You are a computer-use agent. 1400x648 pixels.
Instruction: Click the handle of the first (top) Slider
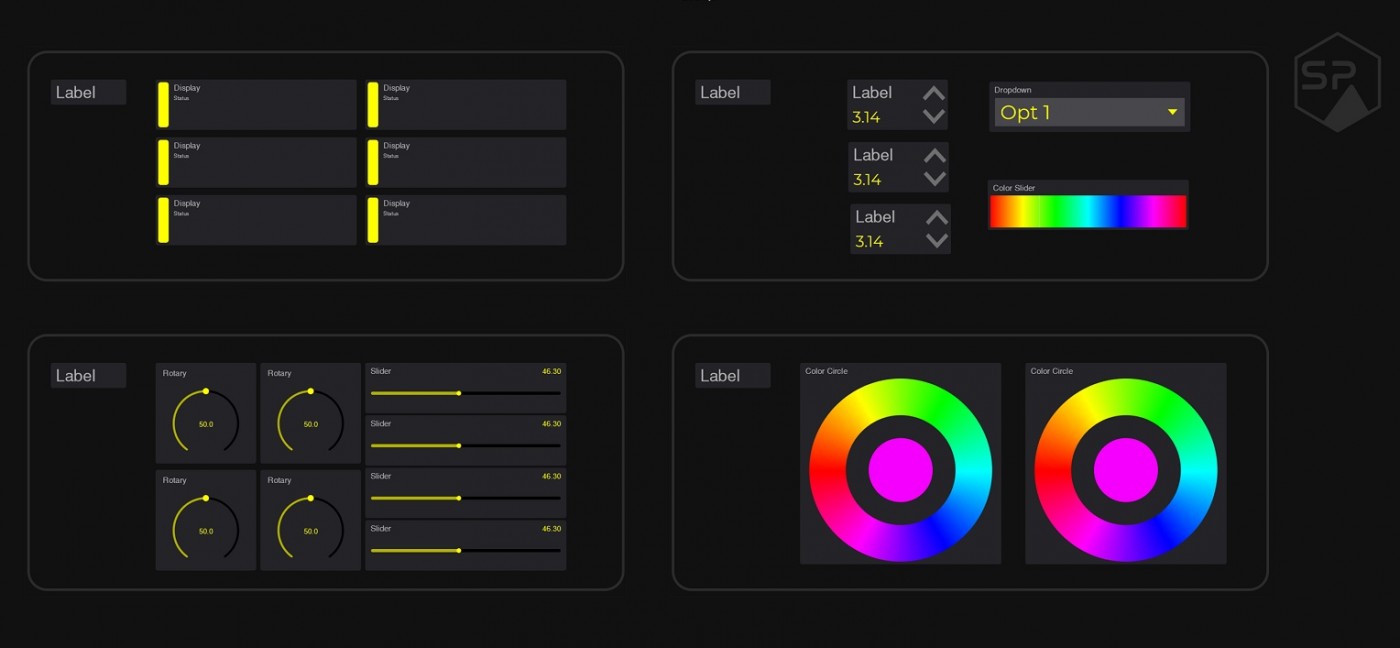pyautogui.click(x=459, y=393)
